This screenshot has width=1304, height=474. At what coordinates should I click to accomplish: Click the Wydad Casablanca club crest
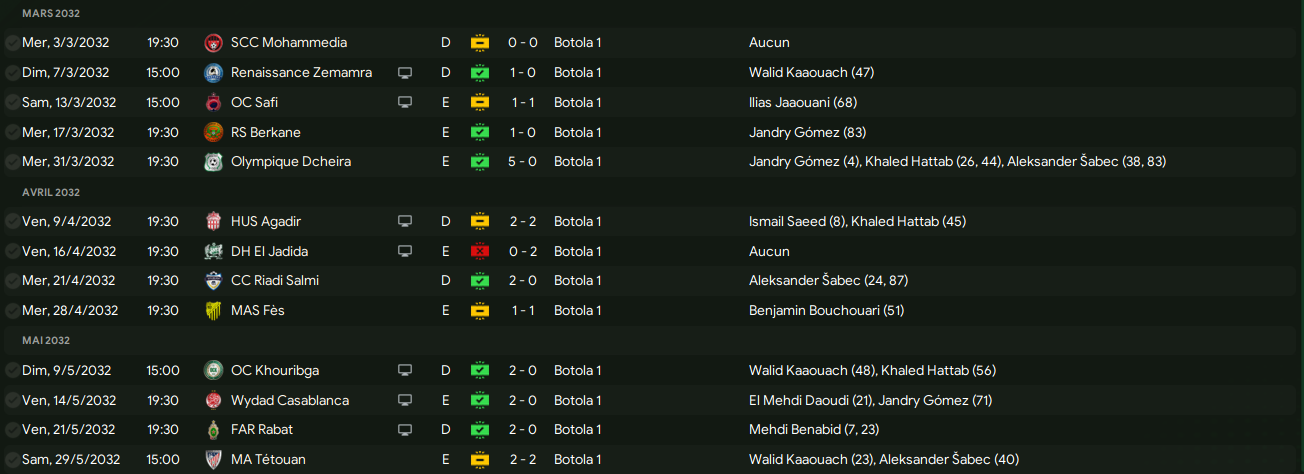[212, 400]
